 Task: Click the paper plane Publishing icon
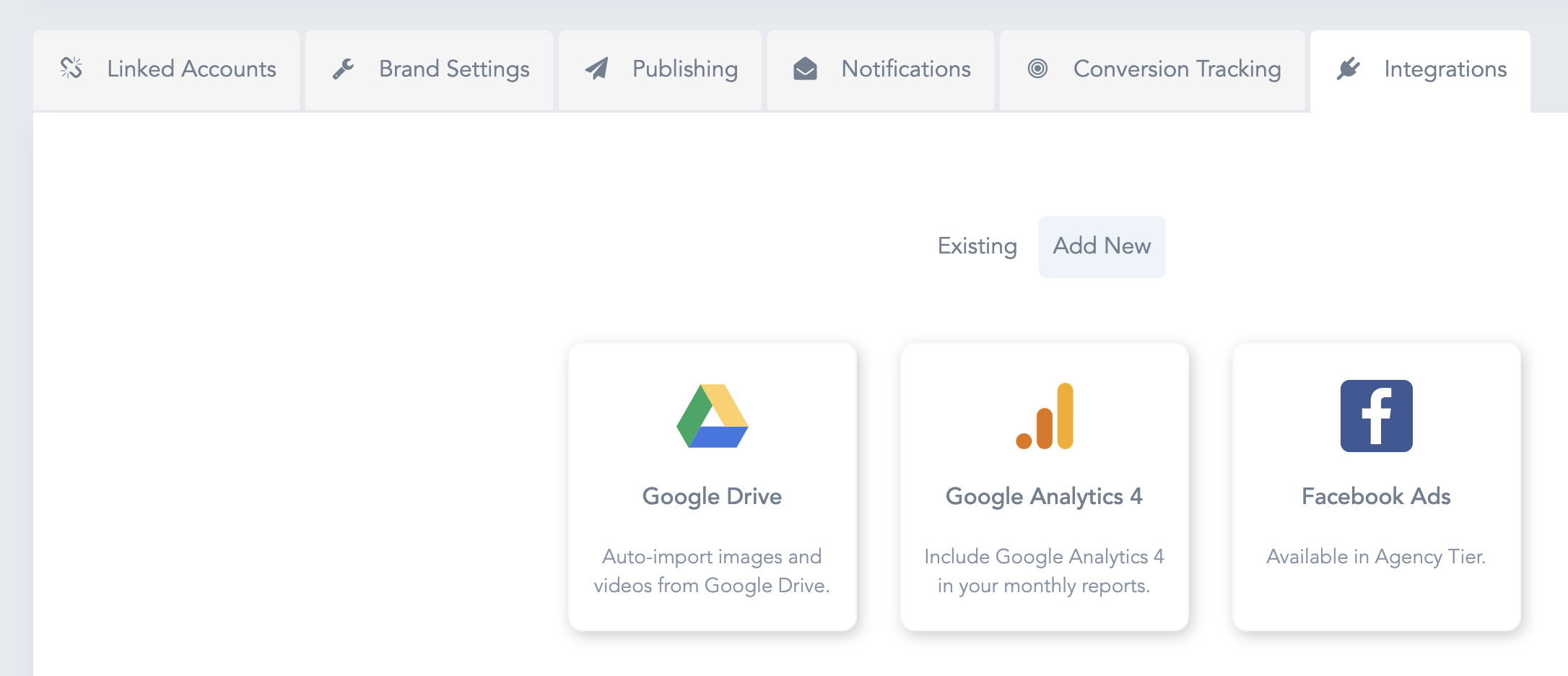(x=596, y=69)
